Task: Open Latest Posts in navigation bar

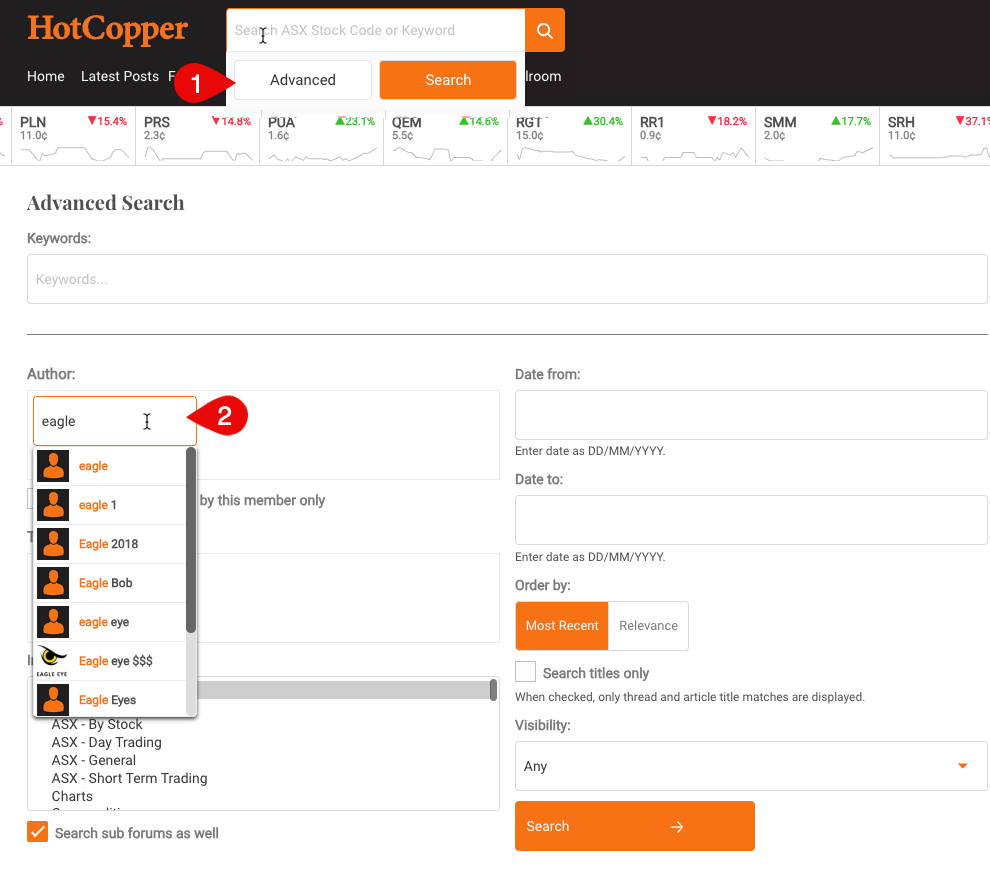Action: (x=120, y=76)
